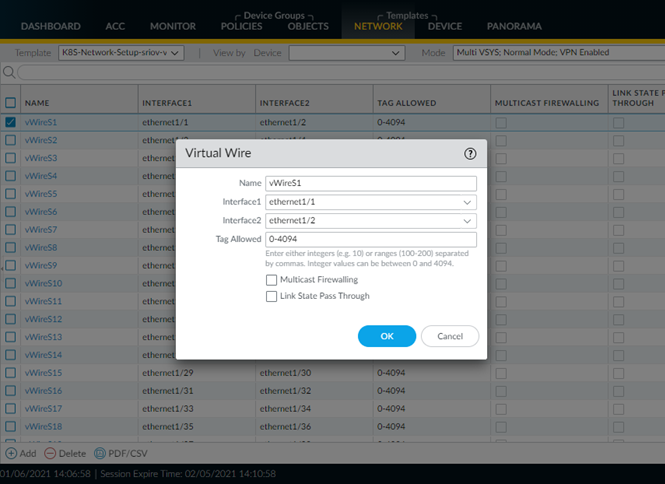
Task: Click the search magnifier icon
Action: coord(9,72)
